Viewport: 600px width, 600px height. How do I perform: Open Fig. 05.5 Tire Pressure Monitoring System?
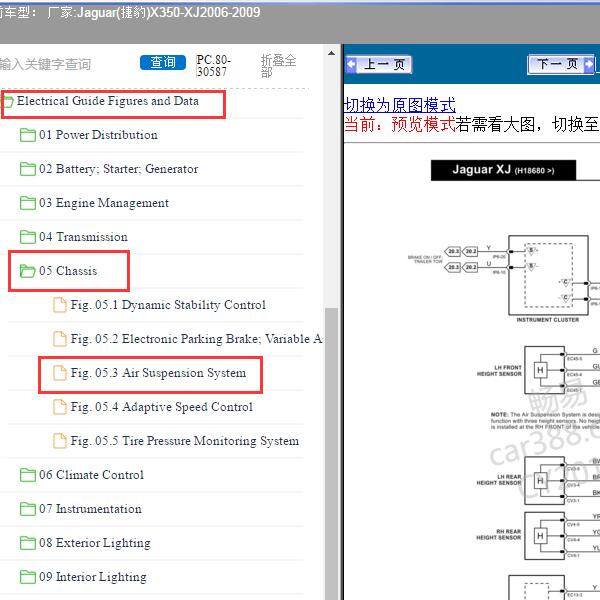184,441
